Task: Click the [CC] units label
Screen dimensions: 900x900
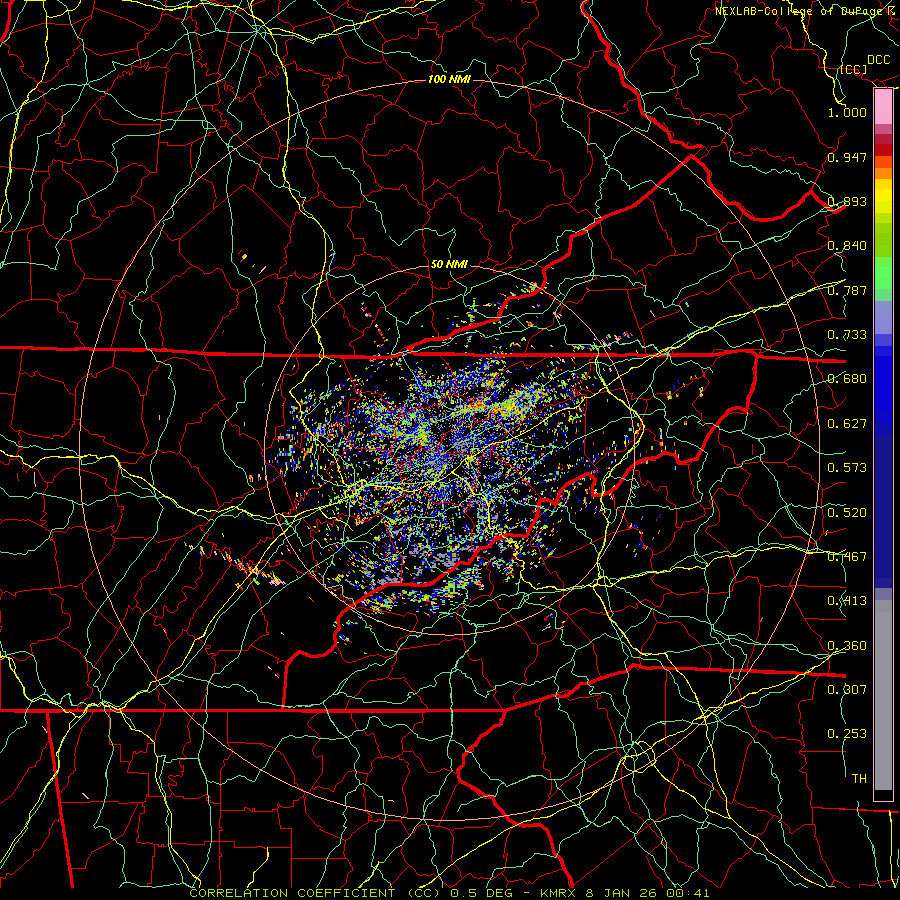Action: [853, 69]
